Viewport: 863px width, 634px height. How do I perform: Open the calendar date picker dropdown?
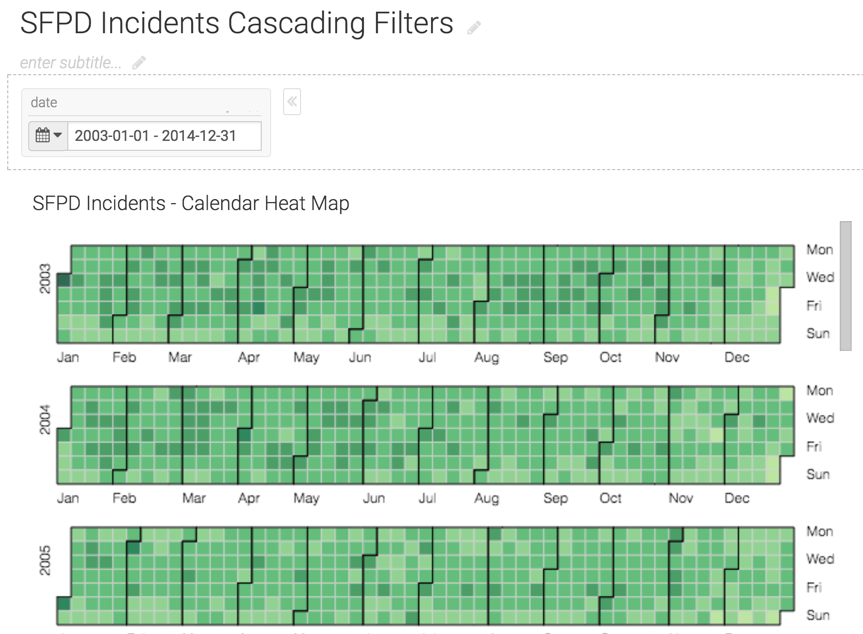tap(48, 135)
